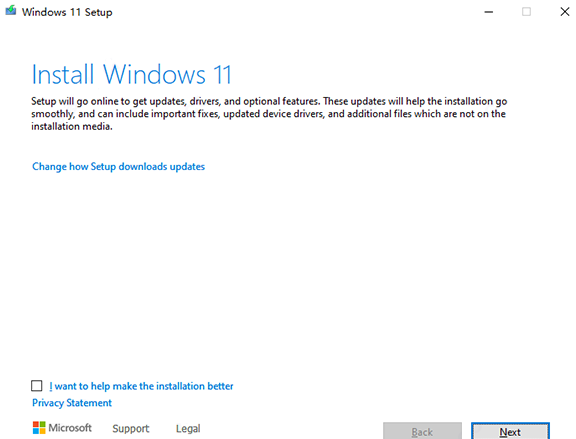Click the Windows 11 Setup title bar icon
The width and height of the screenshot is (576, 439).
tap(11, 11)
